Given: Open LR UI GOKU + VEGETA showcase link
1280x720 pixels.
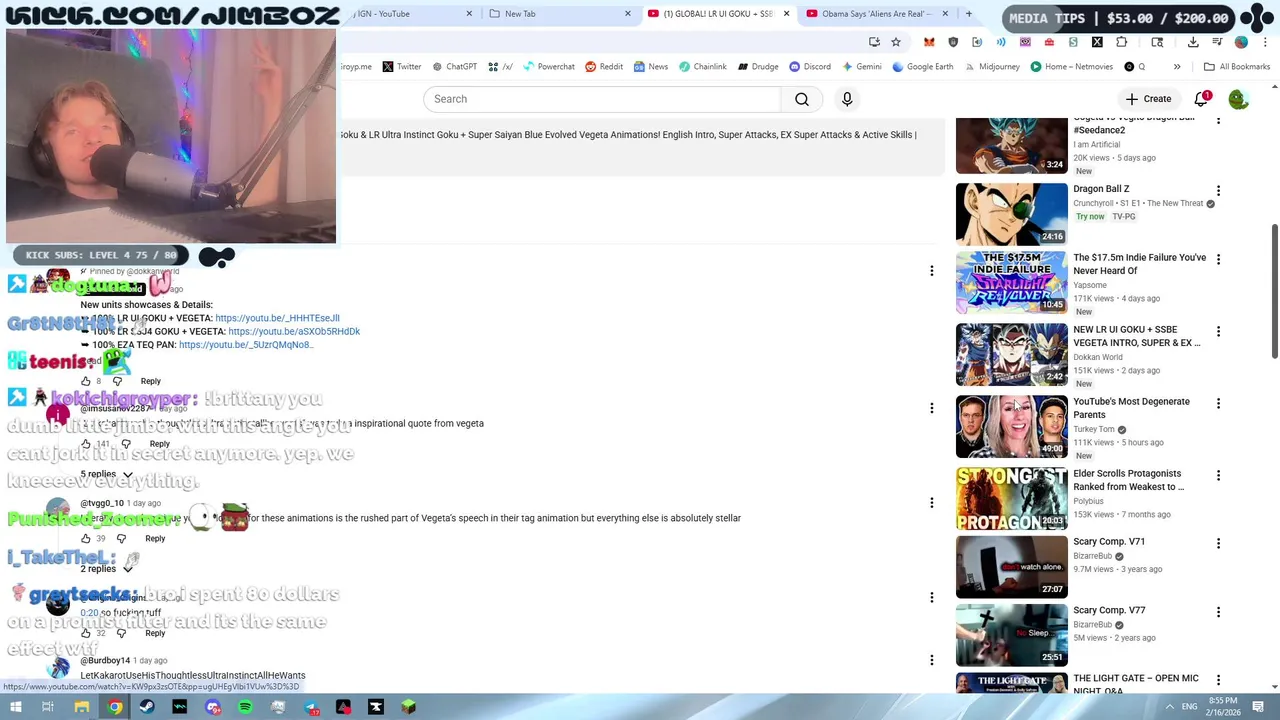Looking at the screenshot, I should pos(277,318).
